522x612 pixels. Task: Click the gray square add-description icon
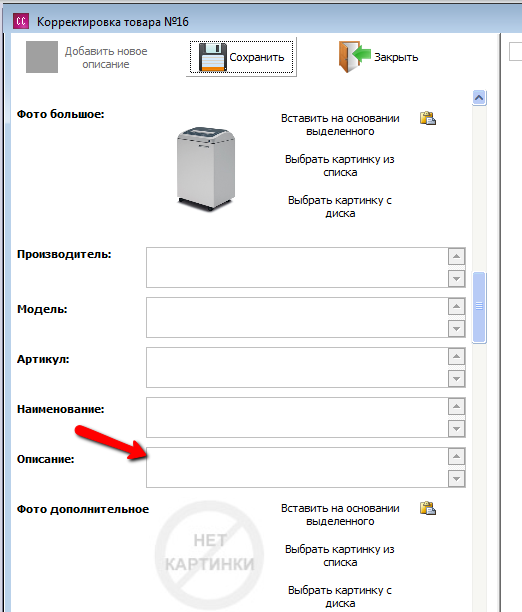42,57
